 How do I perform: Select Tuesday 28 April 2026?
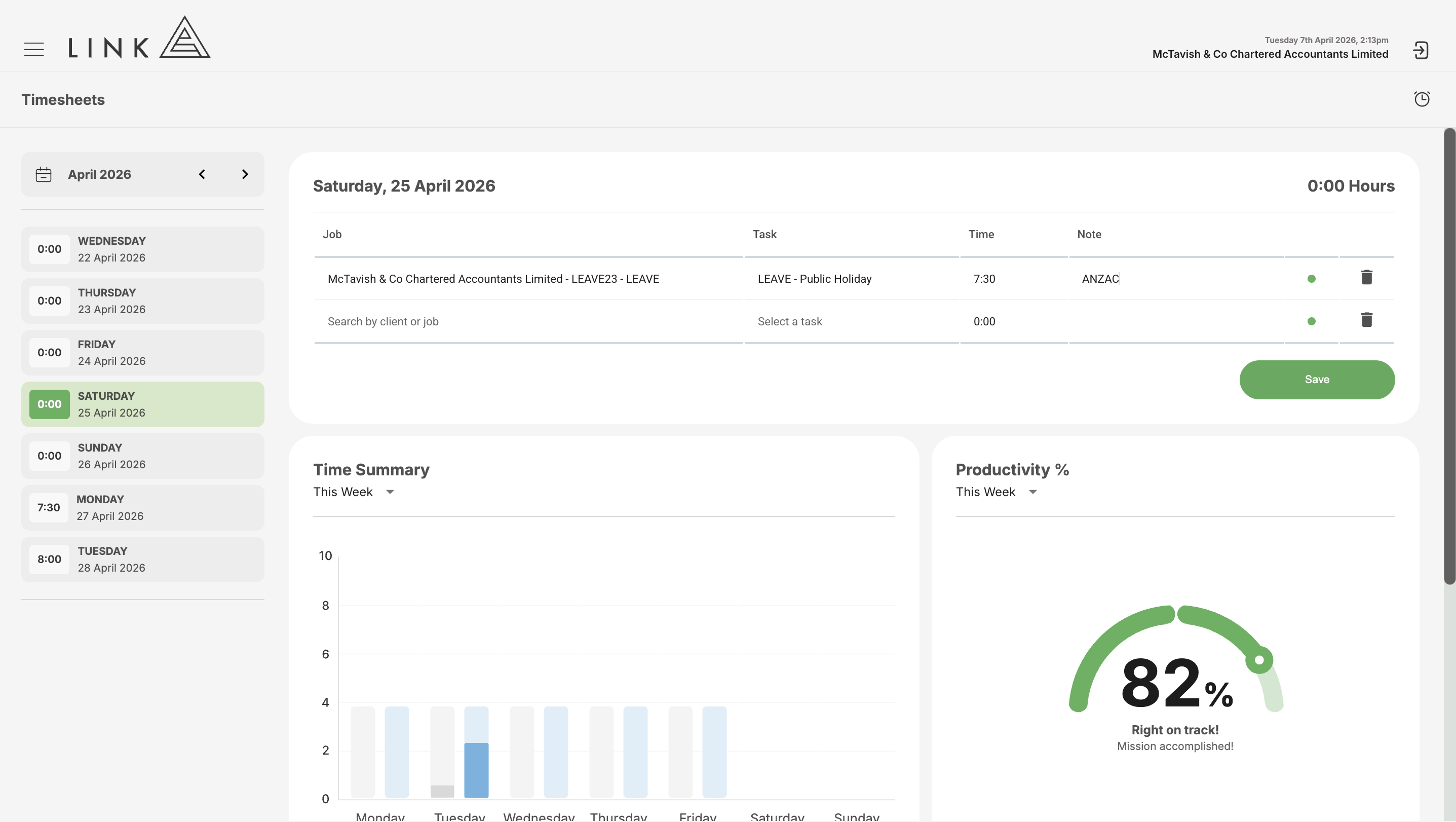pyautogui.click(x=143, y=559)
